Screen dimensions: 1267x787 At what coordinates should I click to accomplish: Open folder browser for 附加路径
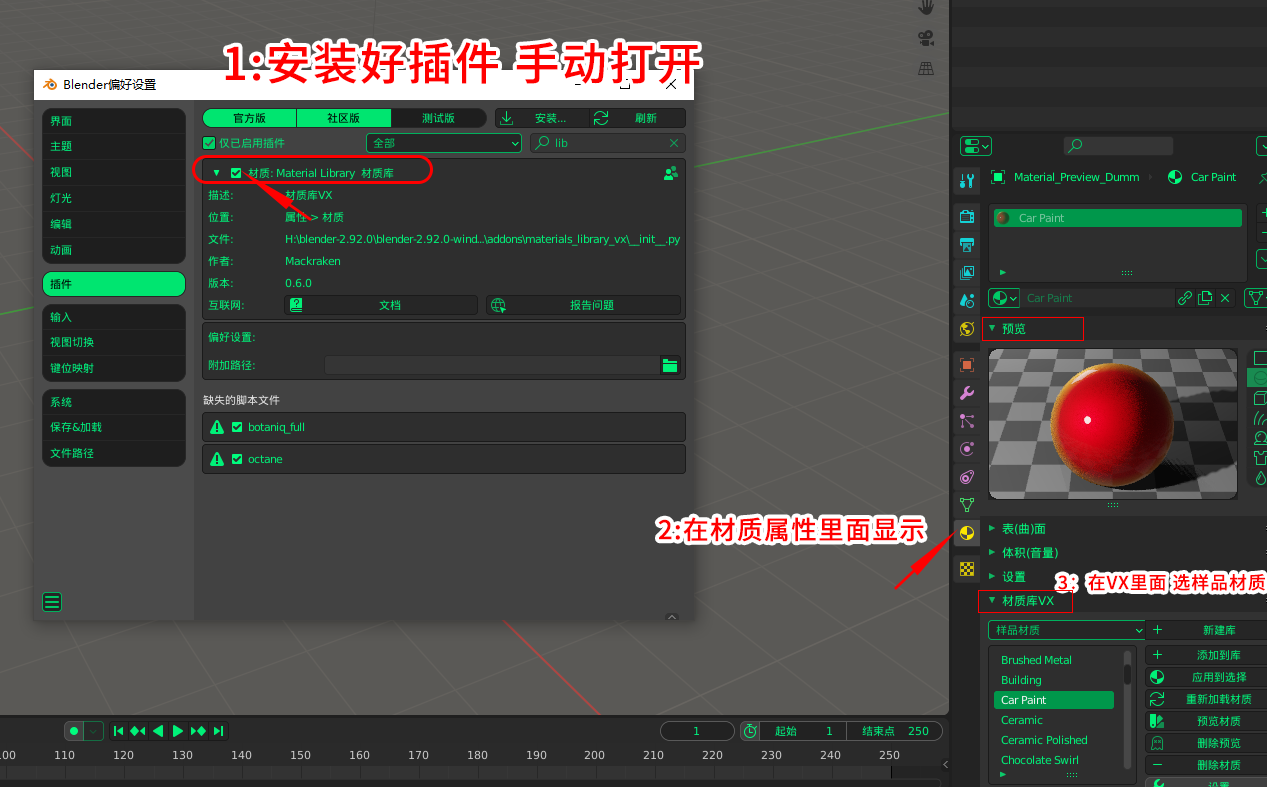click(x=670, y=366)
